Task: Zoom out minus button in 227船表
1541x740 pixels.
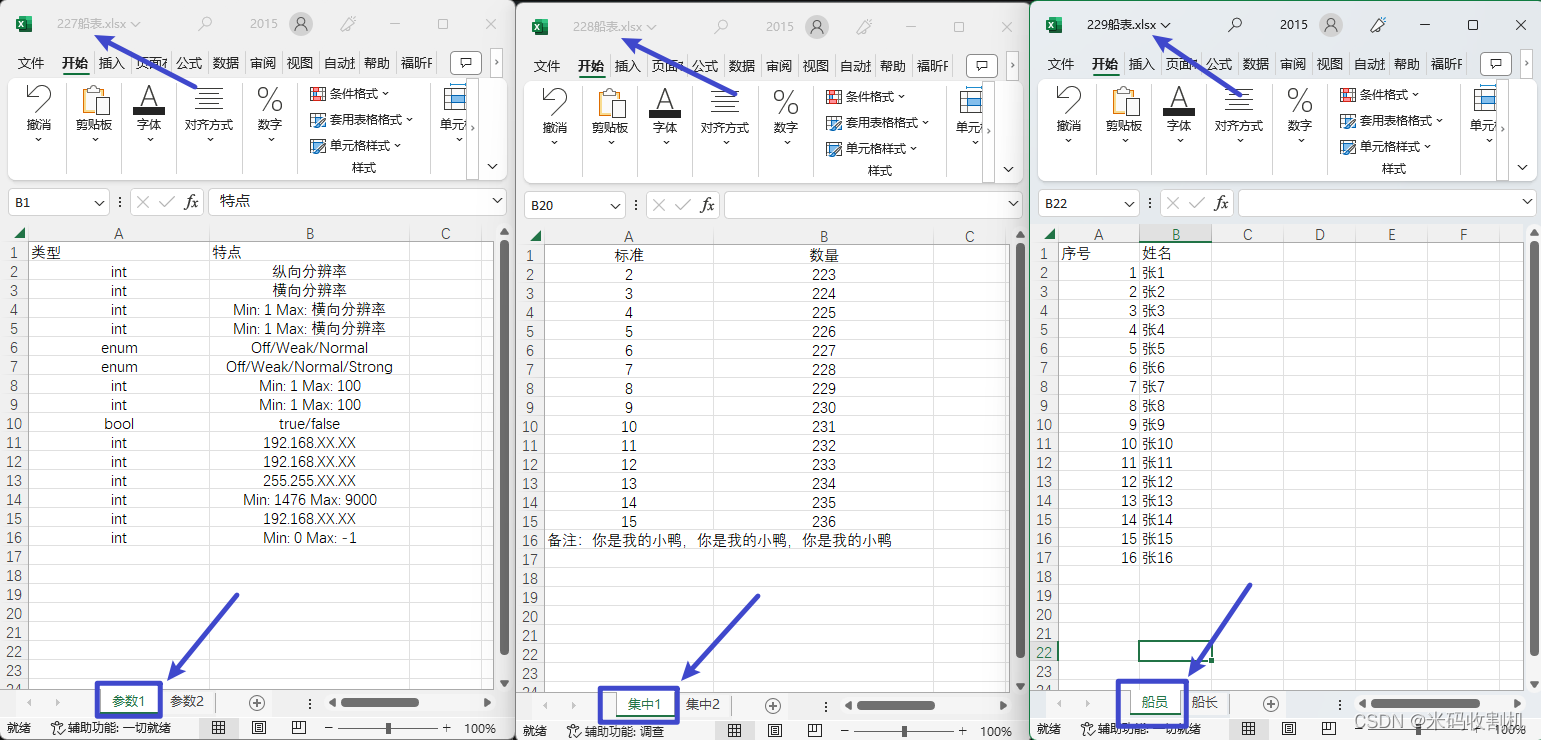Action: (327, 729)
